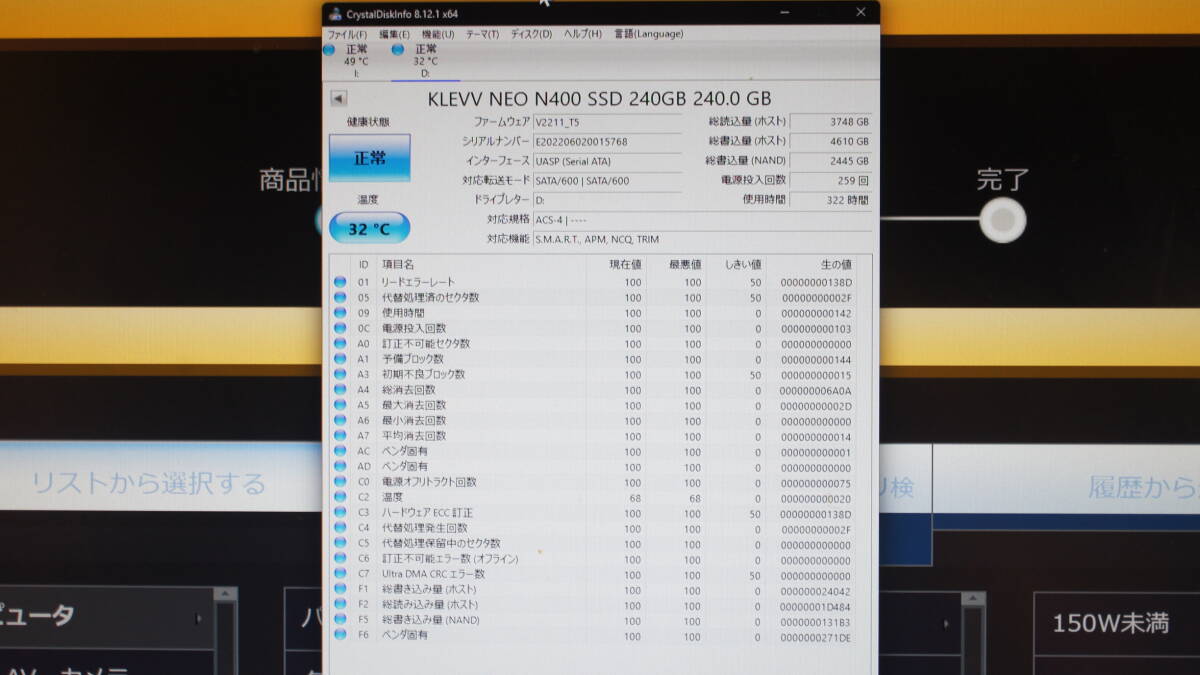
Task: Open the 機能(U) menu
Action: [x=438, y=34]
